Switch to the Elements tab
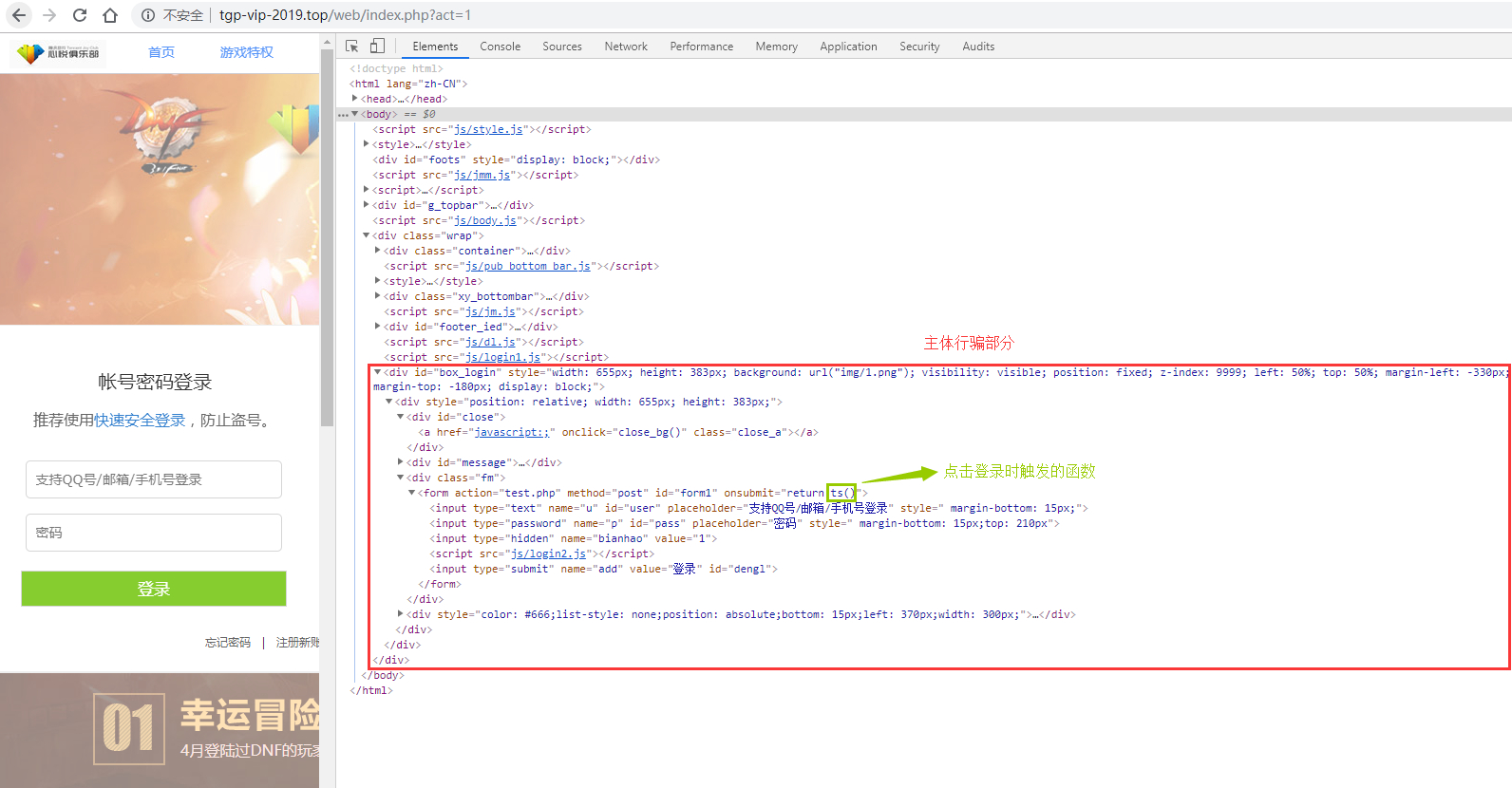 tap(435, 47)
